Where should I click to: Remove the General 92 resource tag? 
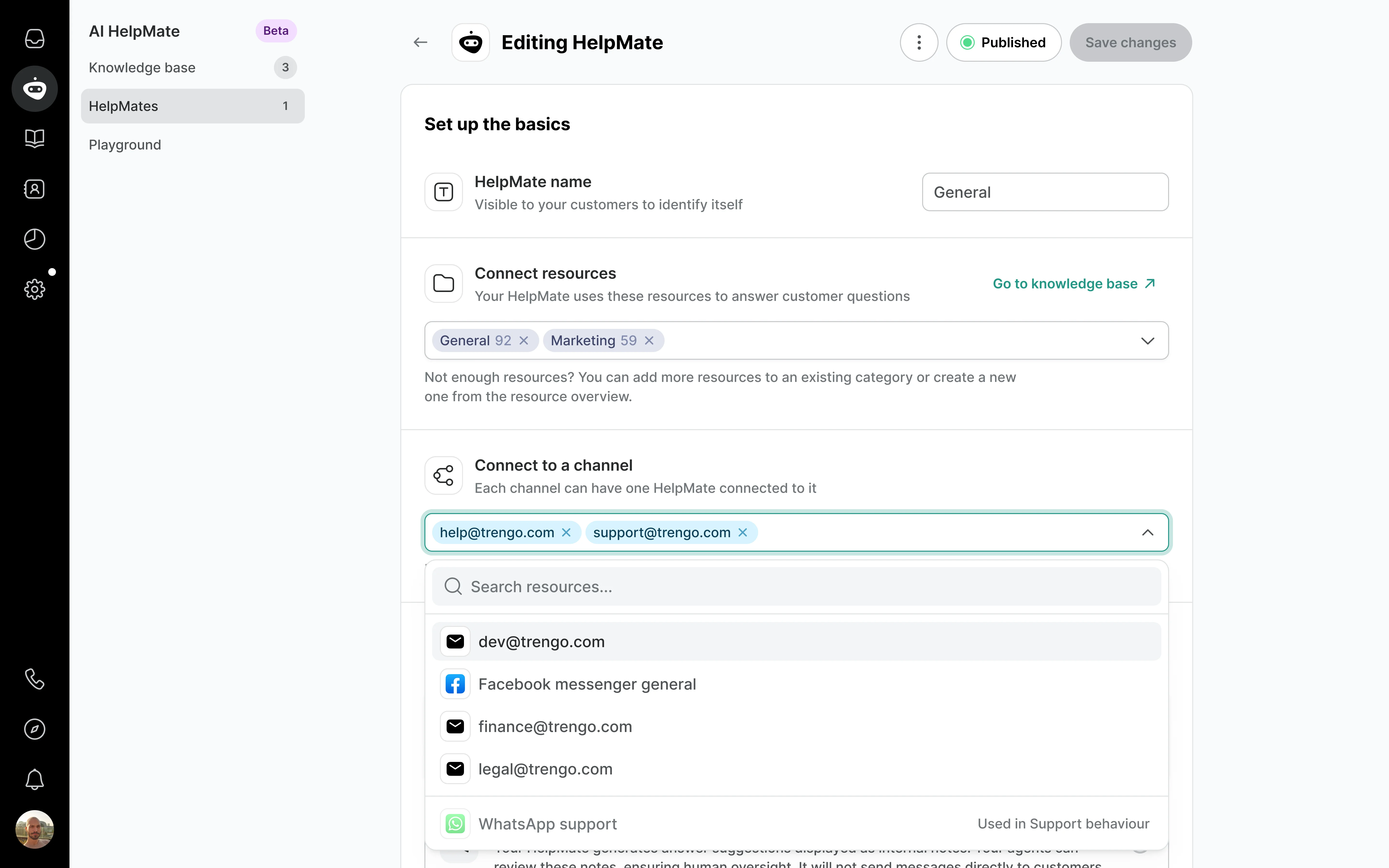click(524, 340)
